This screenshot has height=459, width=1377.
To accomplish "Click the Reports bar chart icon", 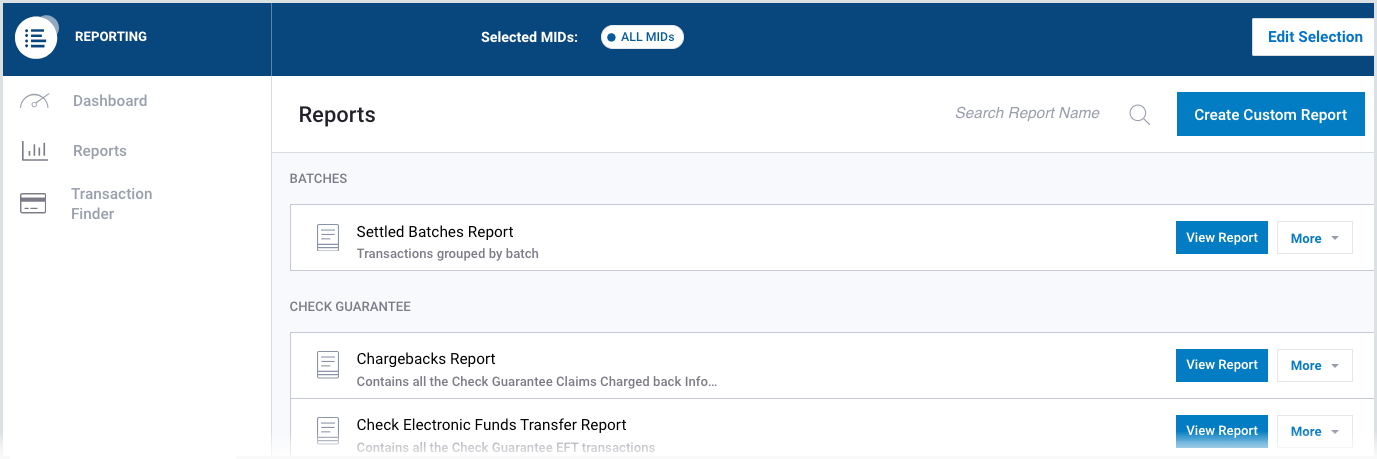I will pyautogui.click(x=35, y=151).
